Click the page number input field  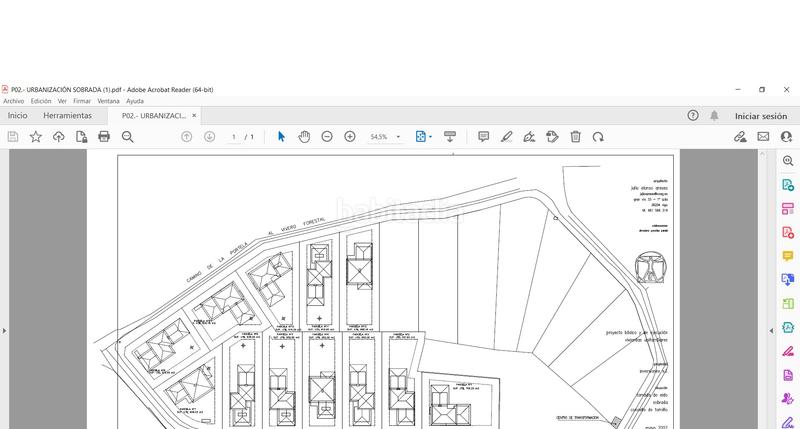233,137
